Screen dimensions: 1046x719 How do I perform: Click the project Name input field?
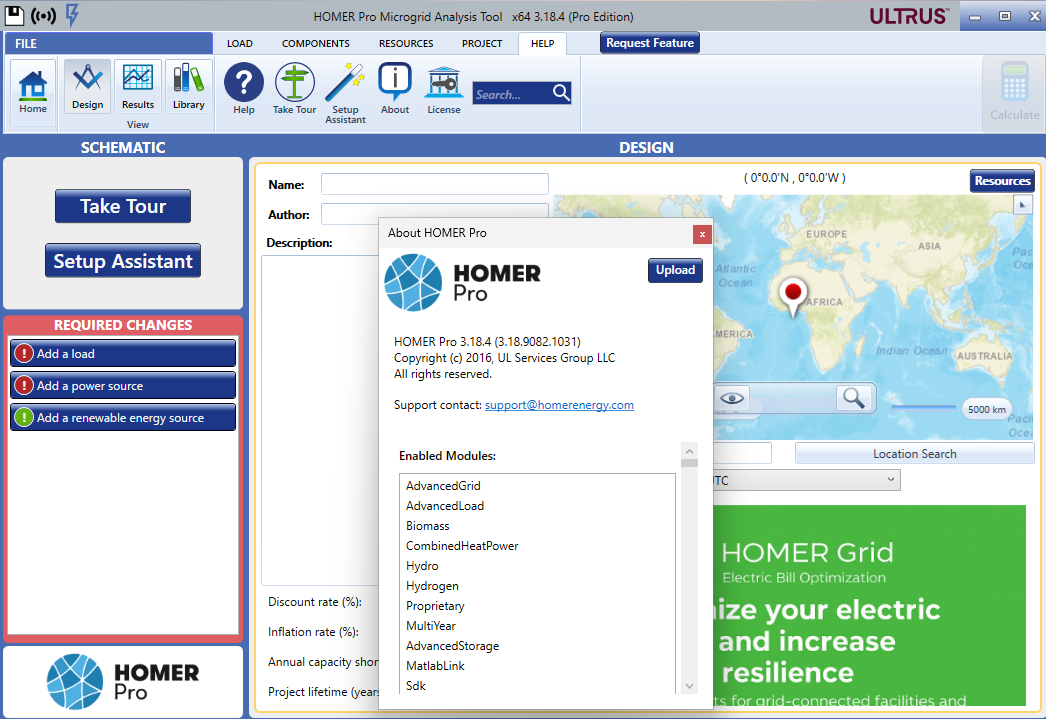point(435,184)
